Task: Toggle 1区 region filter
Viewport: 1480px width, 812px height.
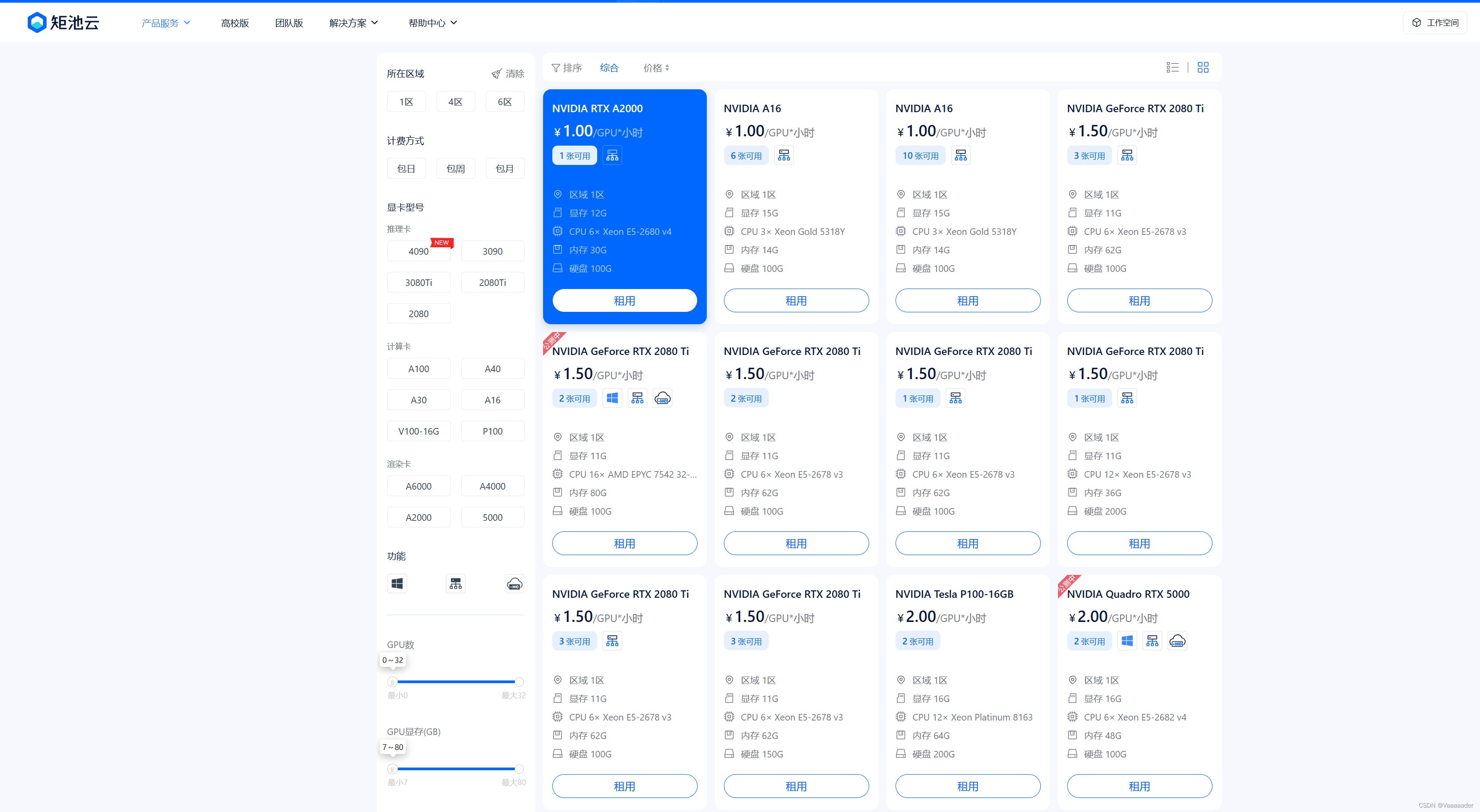Action: click(406, 102)
